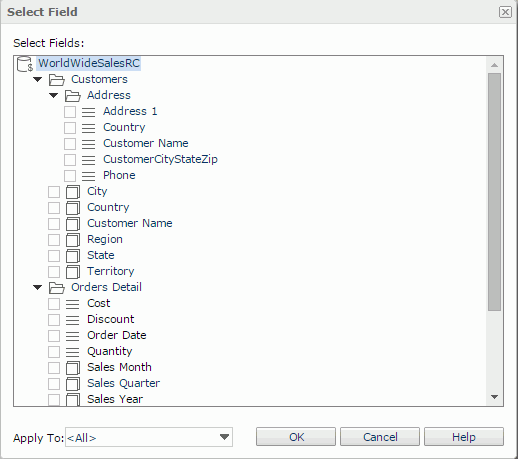Confirm selection with OK button
Viewport: 518px width, 459px height.
(296, 437)
